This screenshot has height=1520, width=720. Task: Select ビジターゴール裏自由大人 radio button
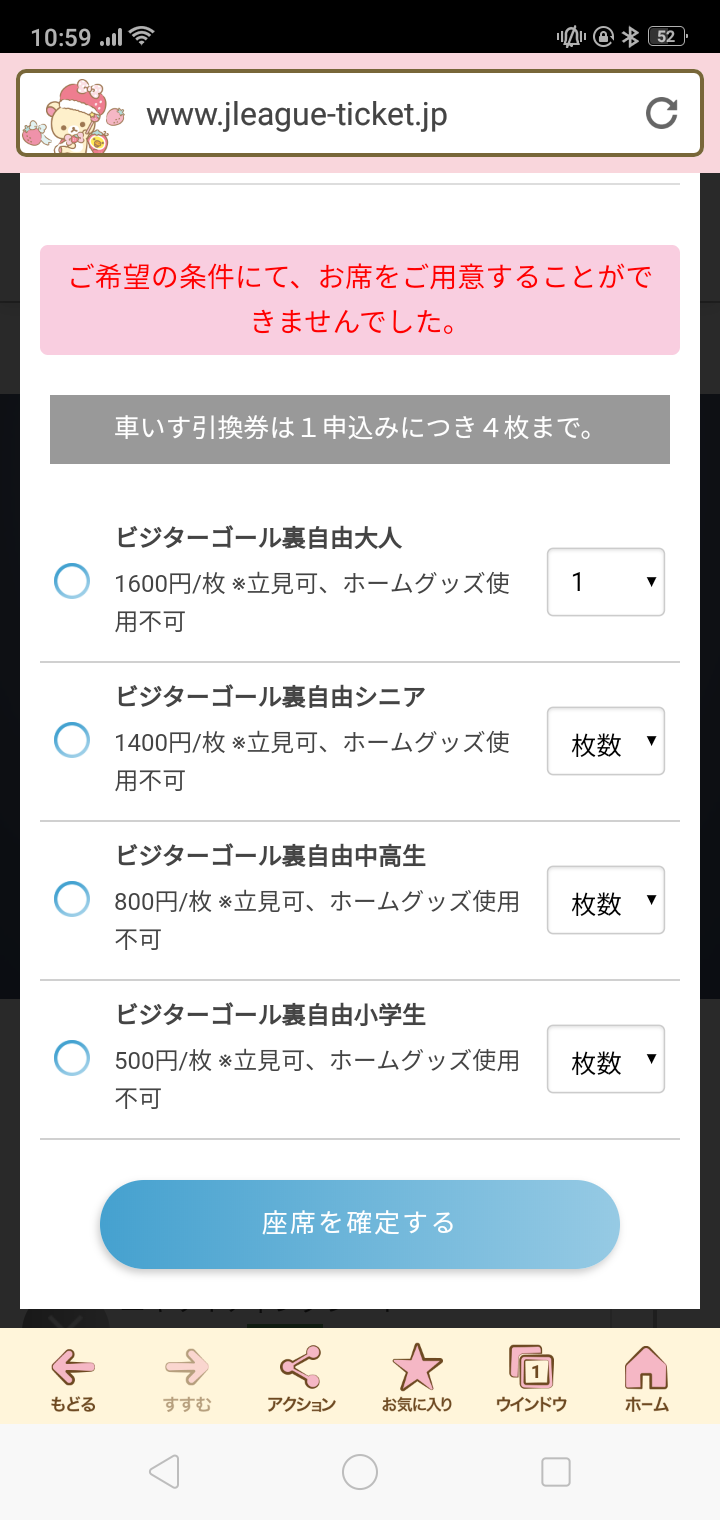[72, 581]
